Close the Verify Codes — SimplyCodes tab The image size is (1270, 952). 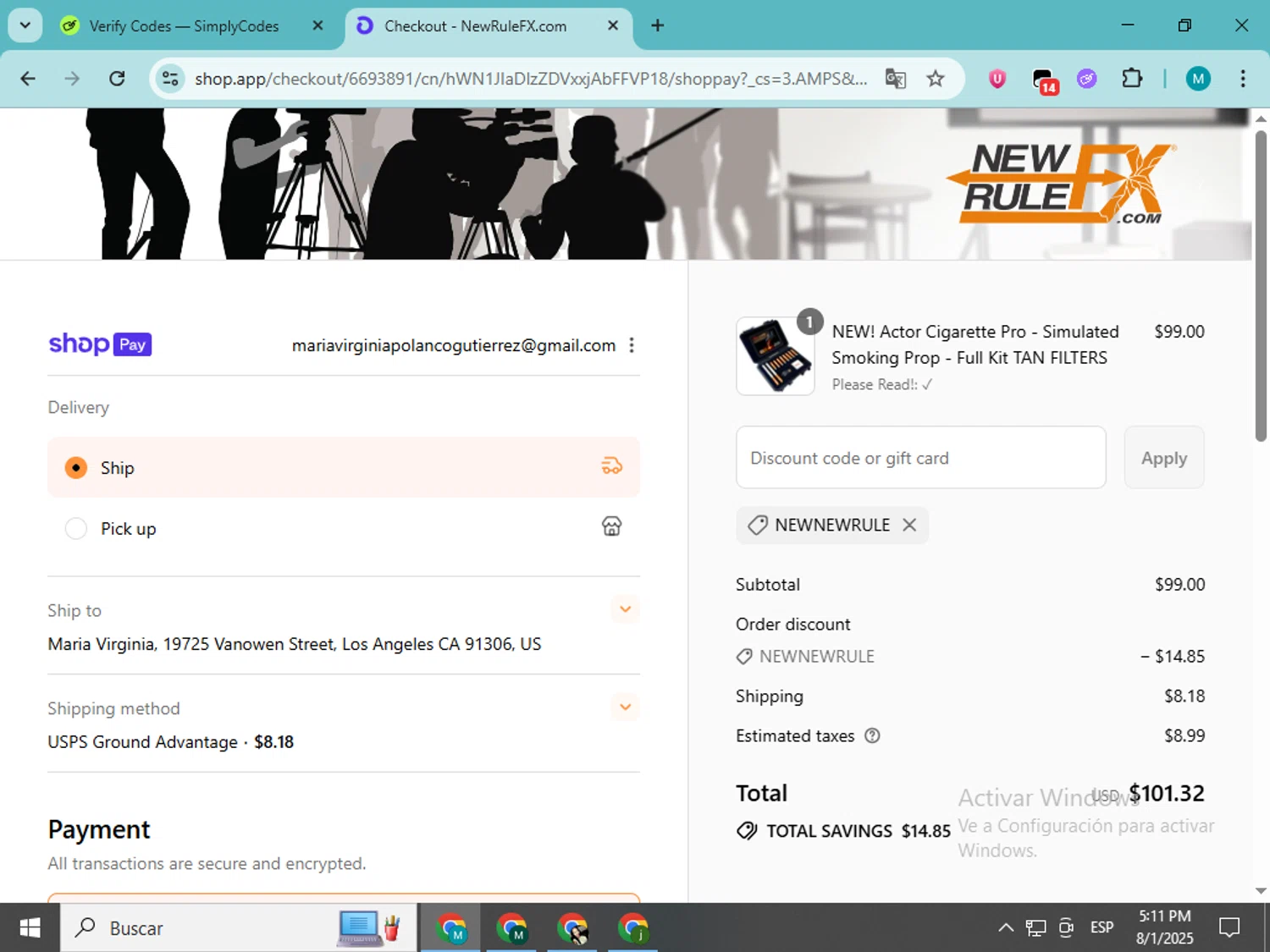click(317, 25)
